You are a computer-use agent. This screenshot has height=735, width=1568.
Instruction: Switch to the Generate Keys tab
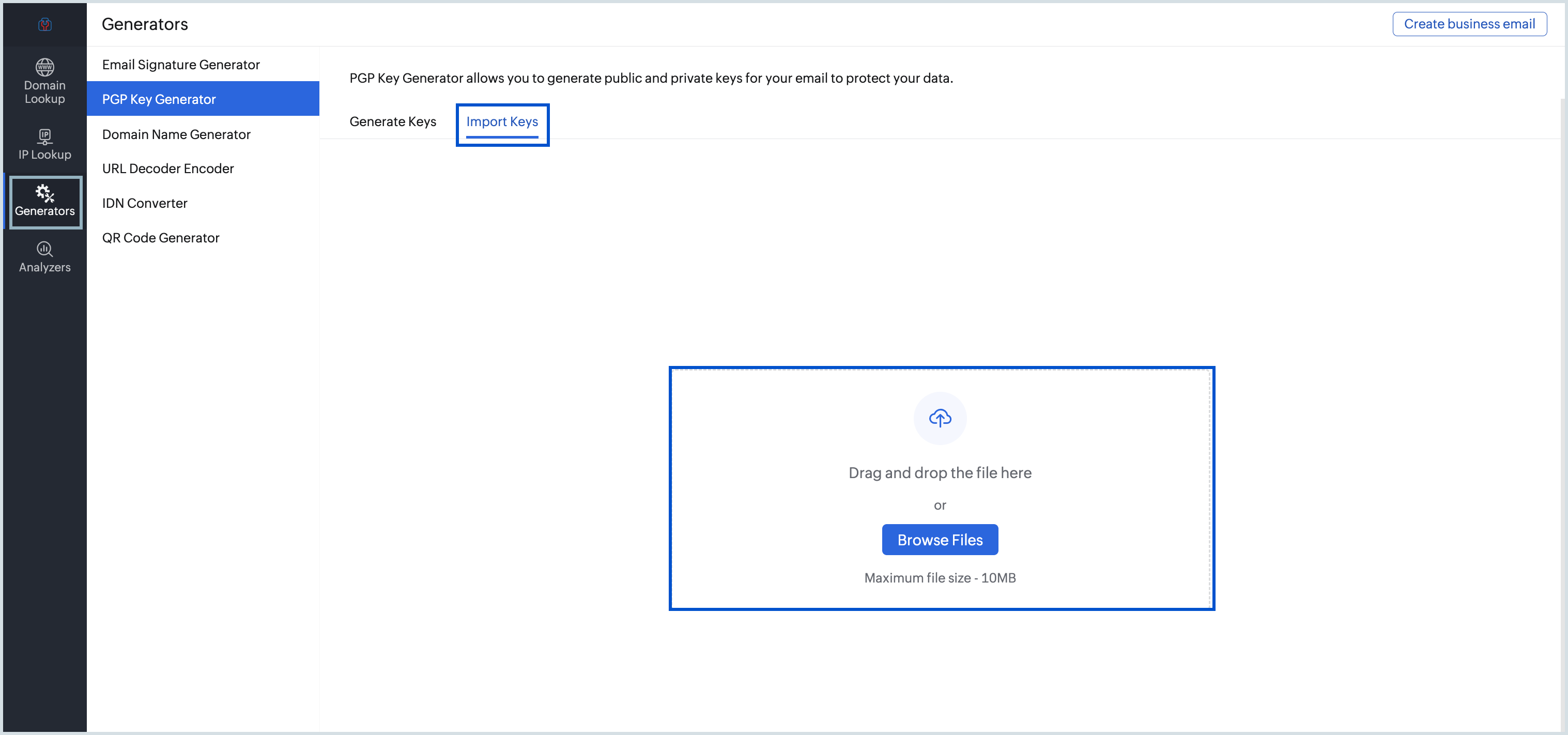pyautogui.click(x=393, y=121)
